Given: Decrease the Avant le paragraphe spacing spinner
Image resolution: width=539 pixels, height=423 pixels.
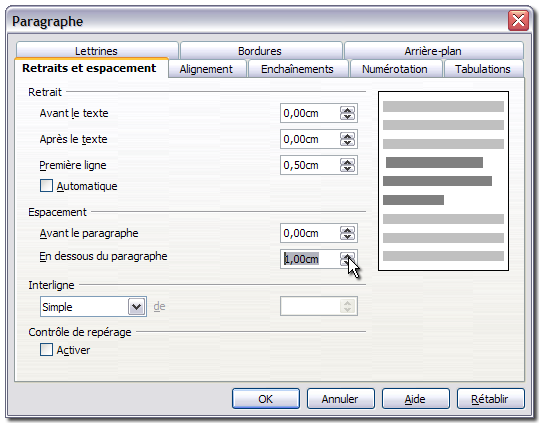Looking at the screenshot, I should click(348, 236).
